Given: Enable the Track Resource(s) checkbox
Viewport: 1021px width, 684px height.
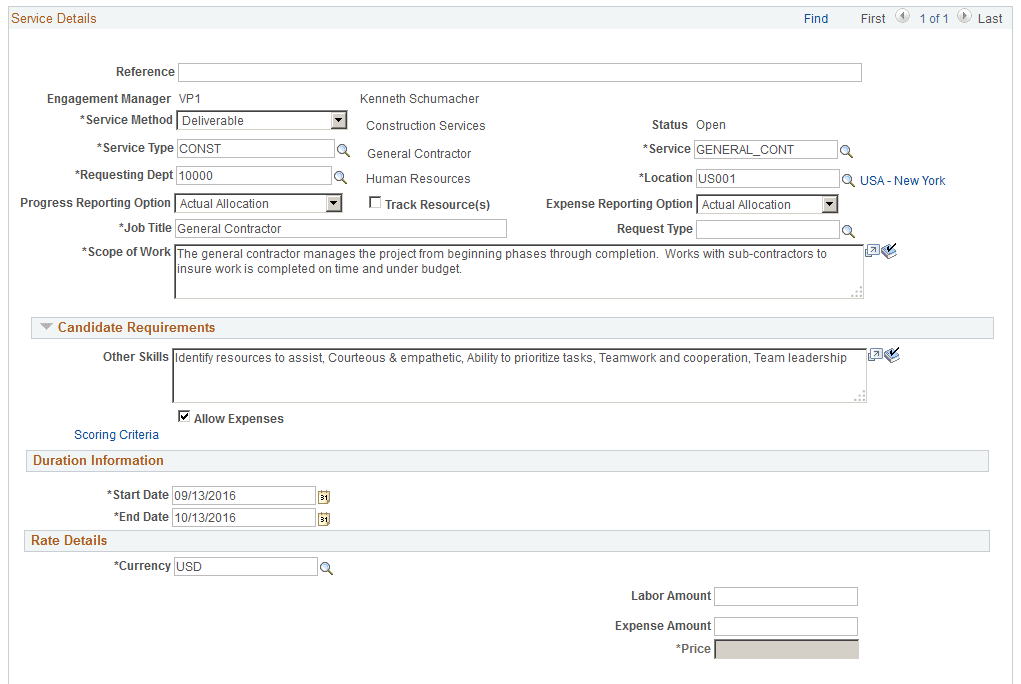Looking at the screenshot, I should coord(375,203).
